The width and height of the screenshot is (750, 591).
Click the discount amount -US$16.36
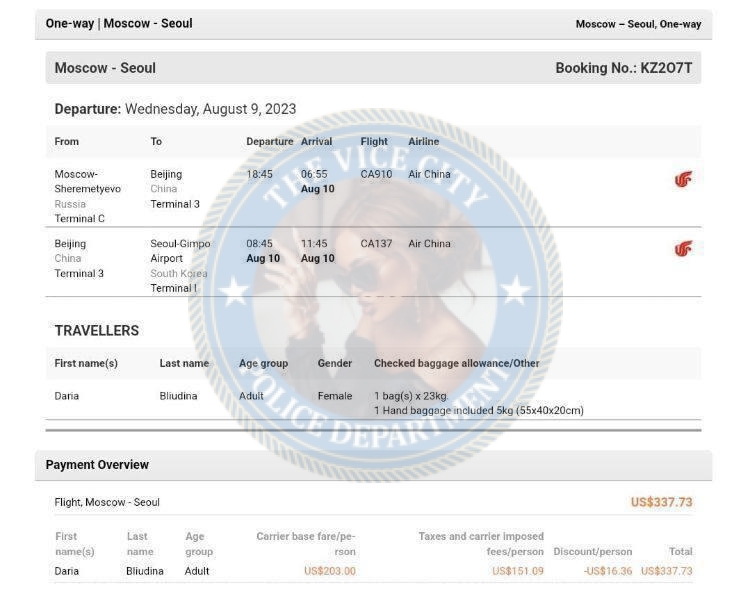pos(607,571)
